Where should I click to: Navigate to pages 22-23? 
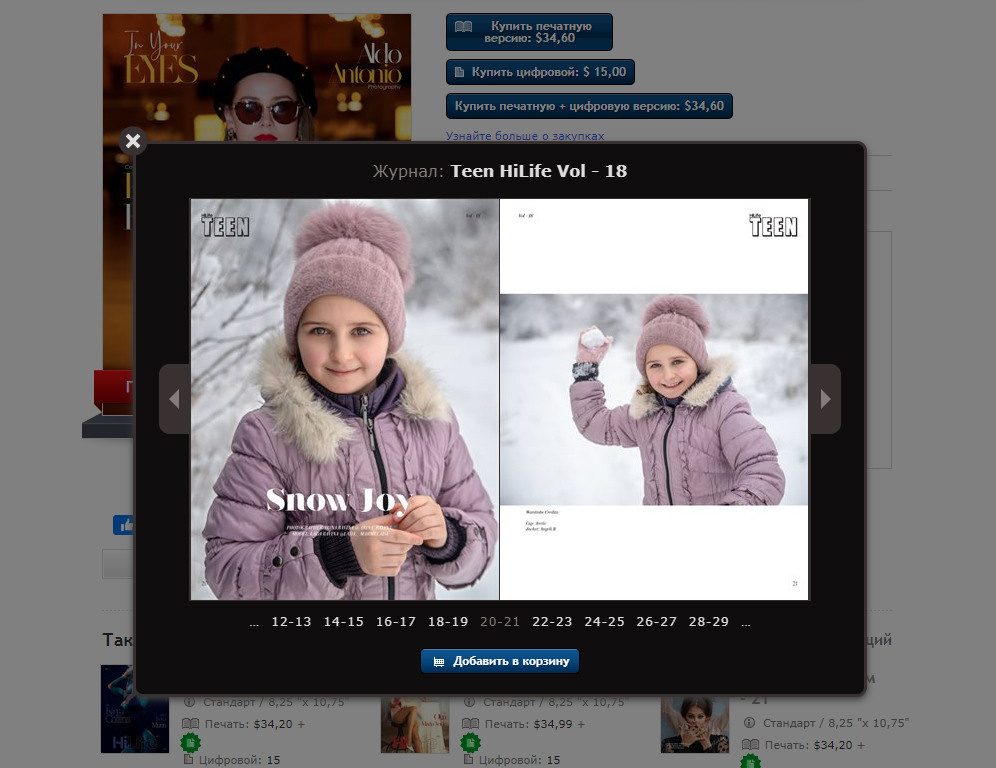pyautogui.click(x=552, y=622)
